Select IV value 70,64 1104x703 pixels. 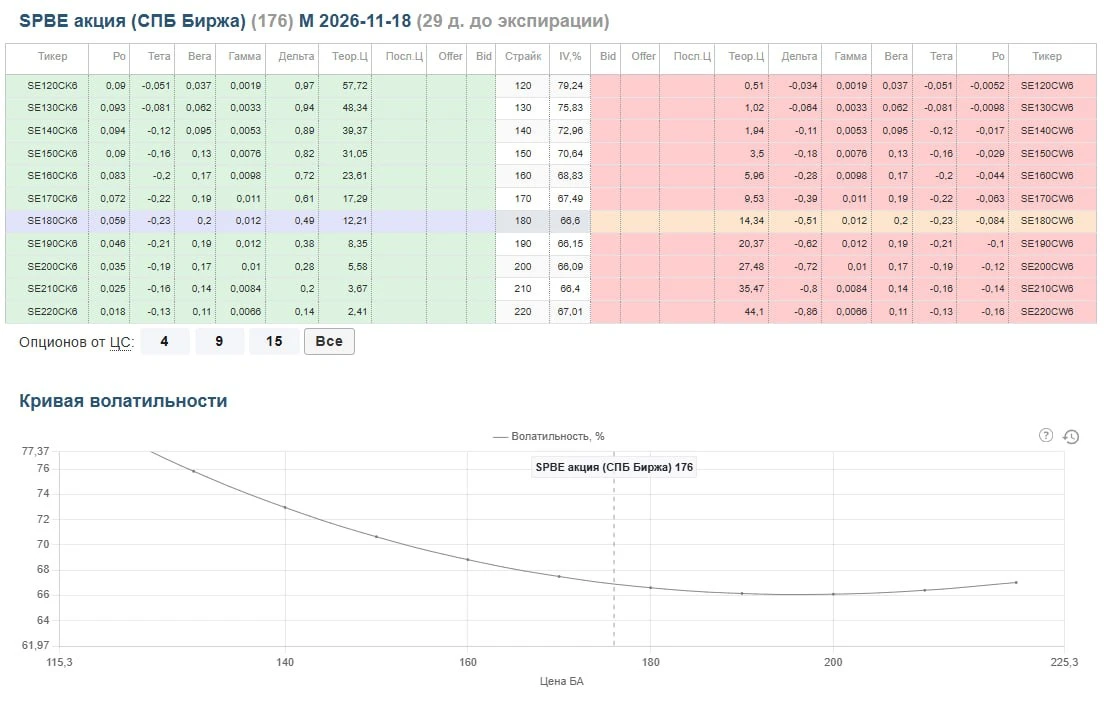570,153
